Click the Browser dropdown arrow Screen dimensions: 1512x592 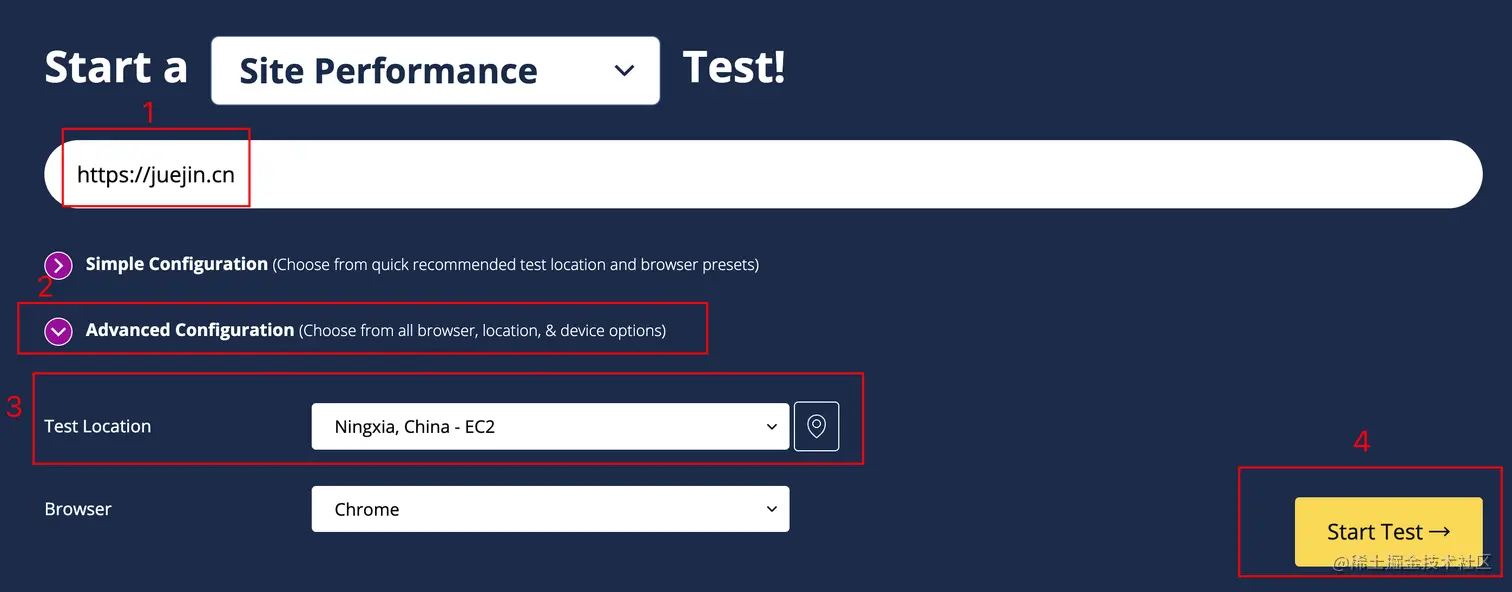point(771,509)
